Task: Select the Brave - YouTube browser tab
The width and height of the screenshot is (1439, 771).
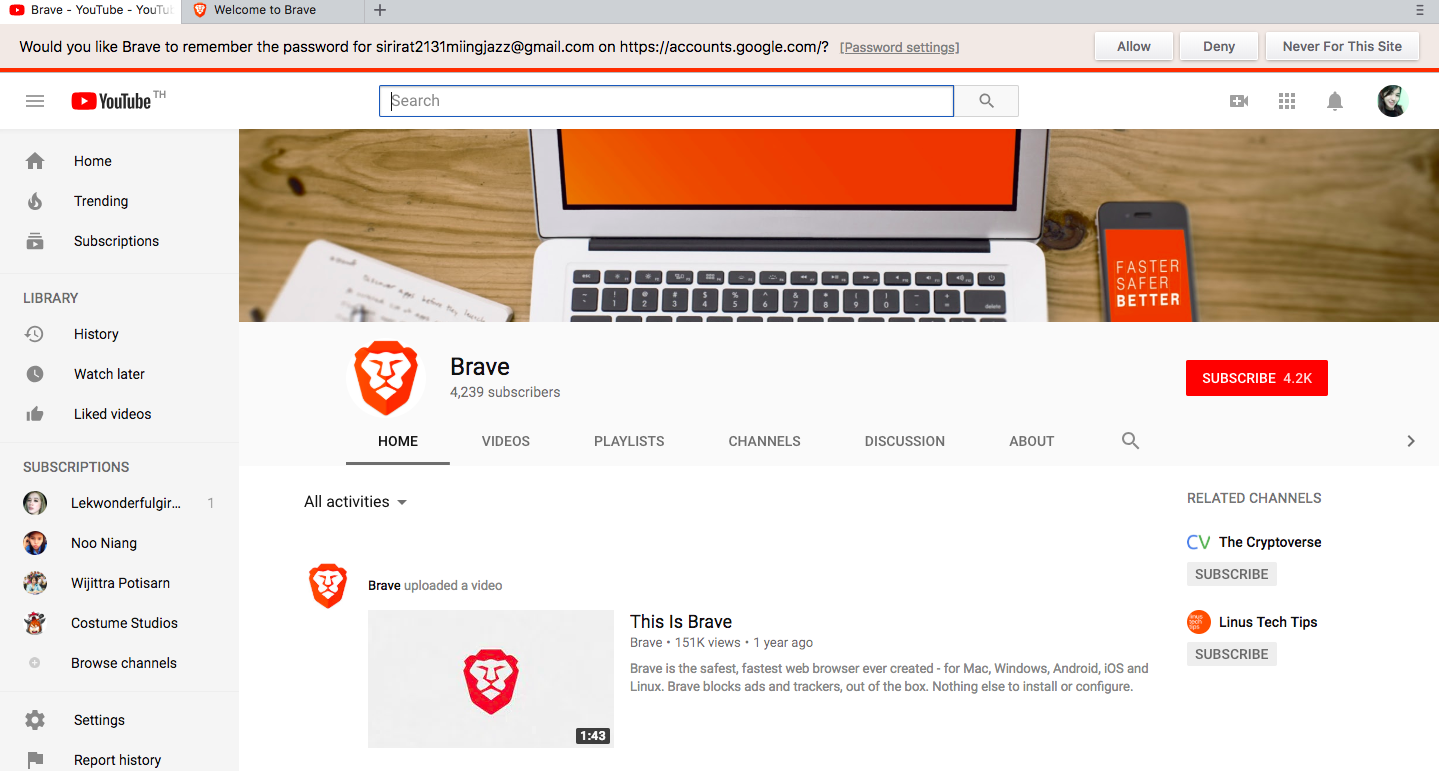Action: 90,10
